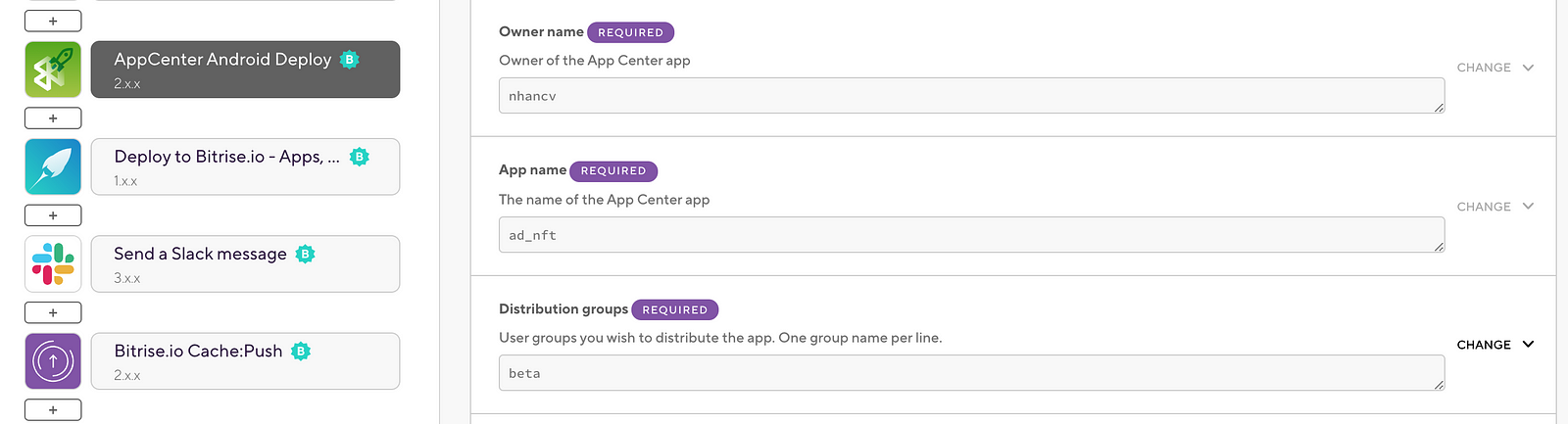Click the 2.x.x version under AppCenter Android Deploy
Image resolution: width=1568 pixels, height=424 pixels.
(x=127, y=84)
